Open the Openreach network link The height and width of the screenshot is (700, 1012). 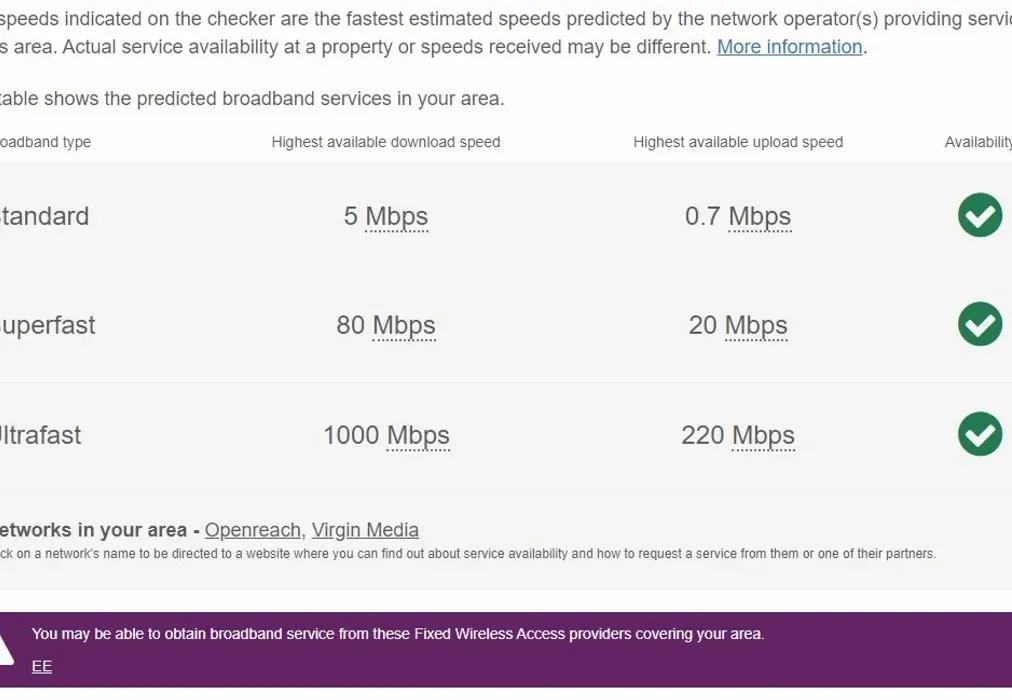tap(252, 530)
